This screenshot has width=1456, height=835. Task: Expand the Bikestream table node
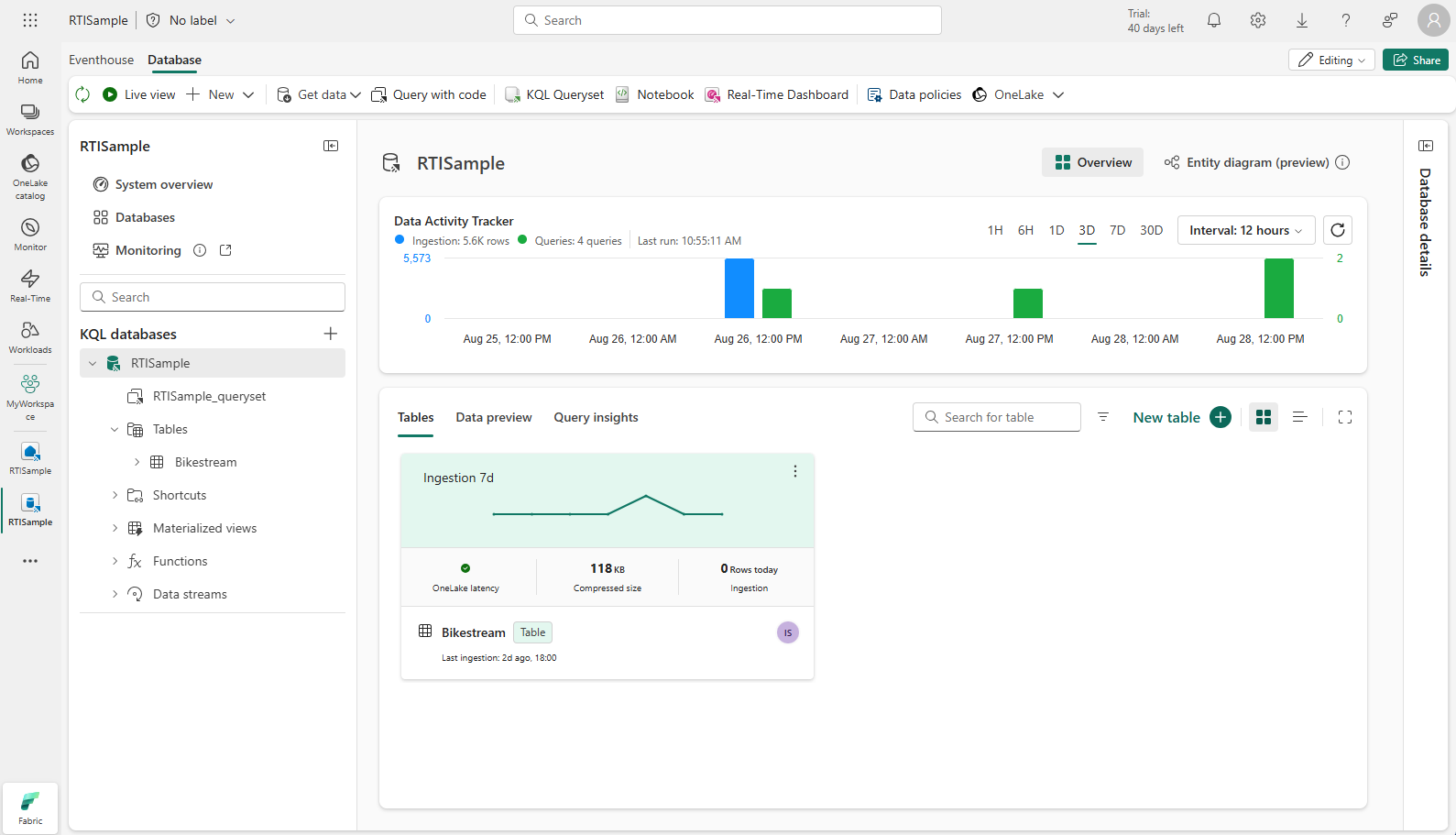tap(137, 462)
